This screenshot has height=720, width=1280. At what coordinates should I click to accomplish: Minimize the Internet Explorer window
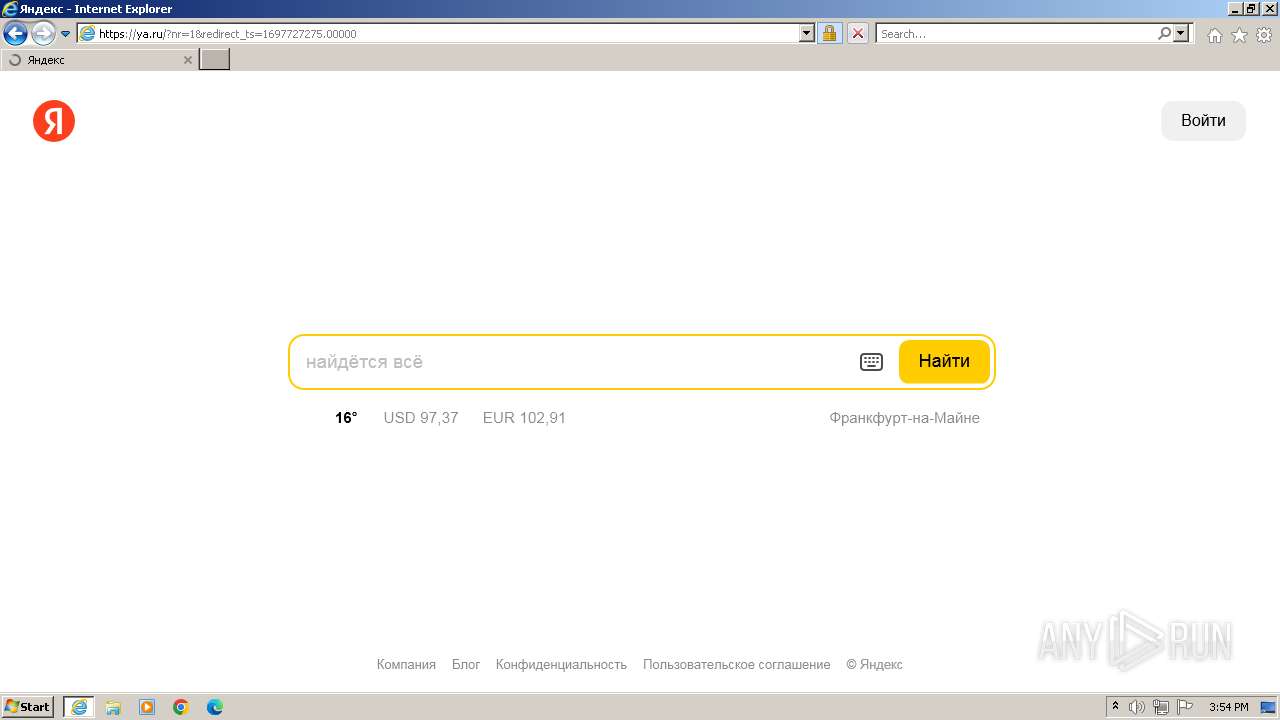click(1233, 9)
